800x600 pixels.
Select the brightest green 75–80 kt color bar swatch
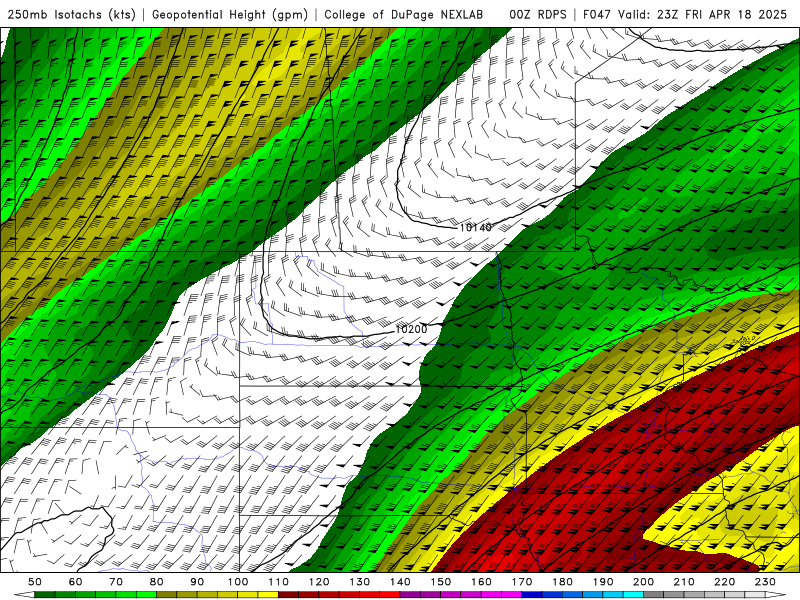pyautogui.click(x=146, y=594)
